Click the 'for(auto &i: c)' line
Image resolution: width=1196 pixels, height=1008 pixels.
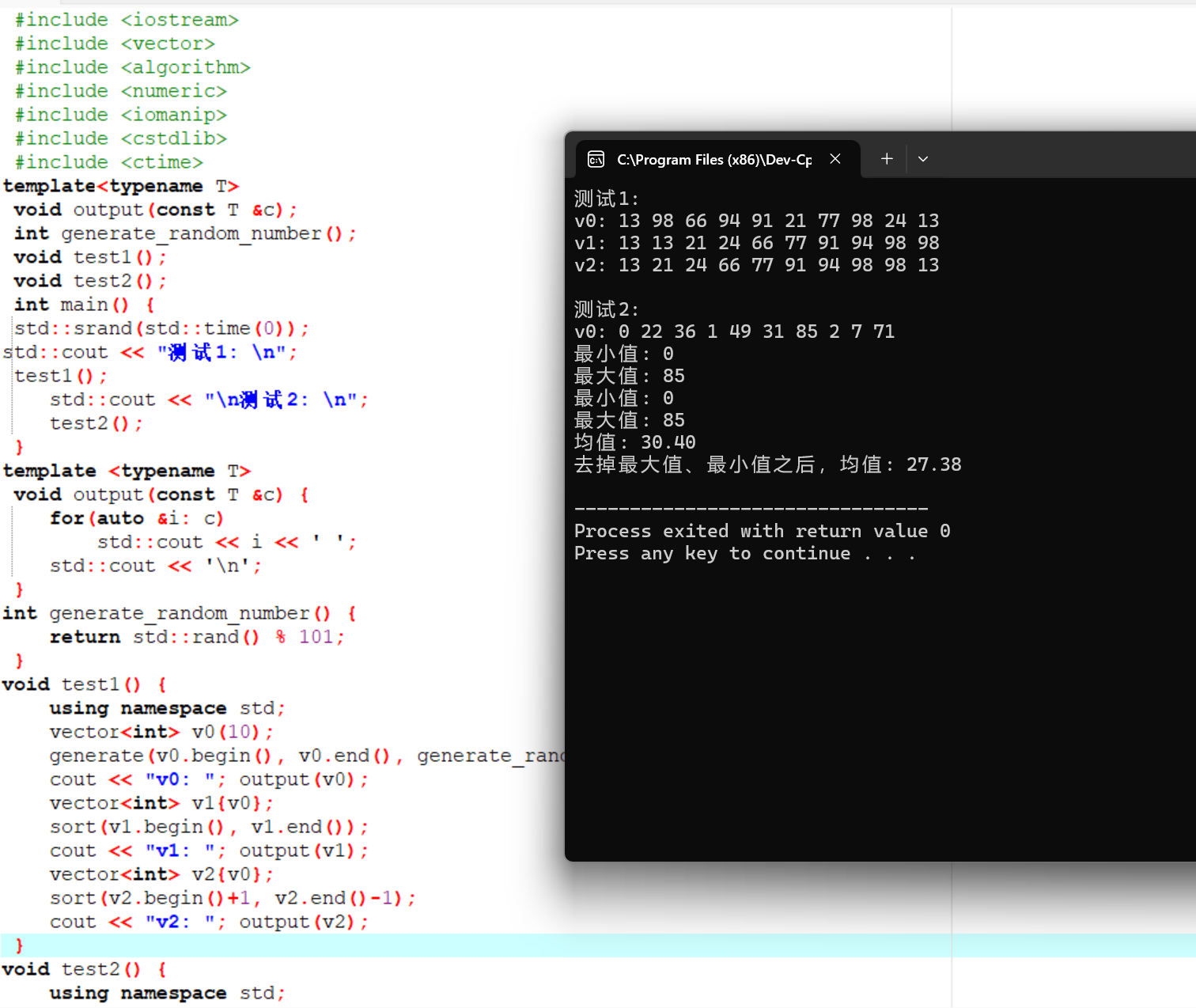coord(137,518)
